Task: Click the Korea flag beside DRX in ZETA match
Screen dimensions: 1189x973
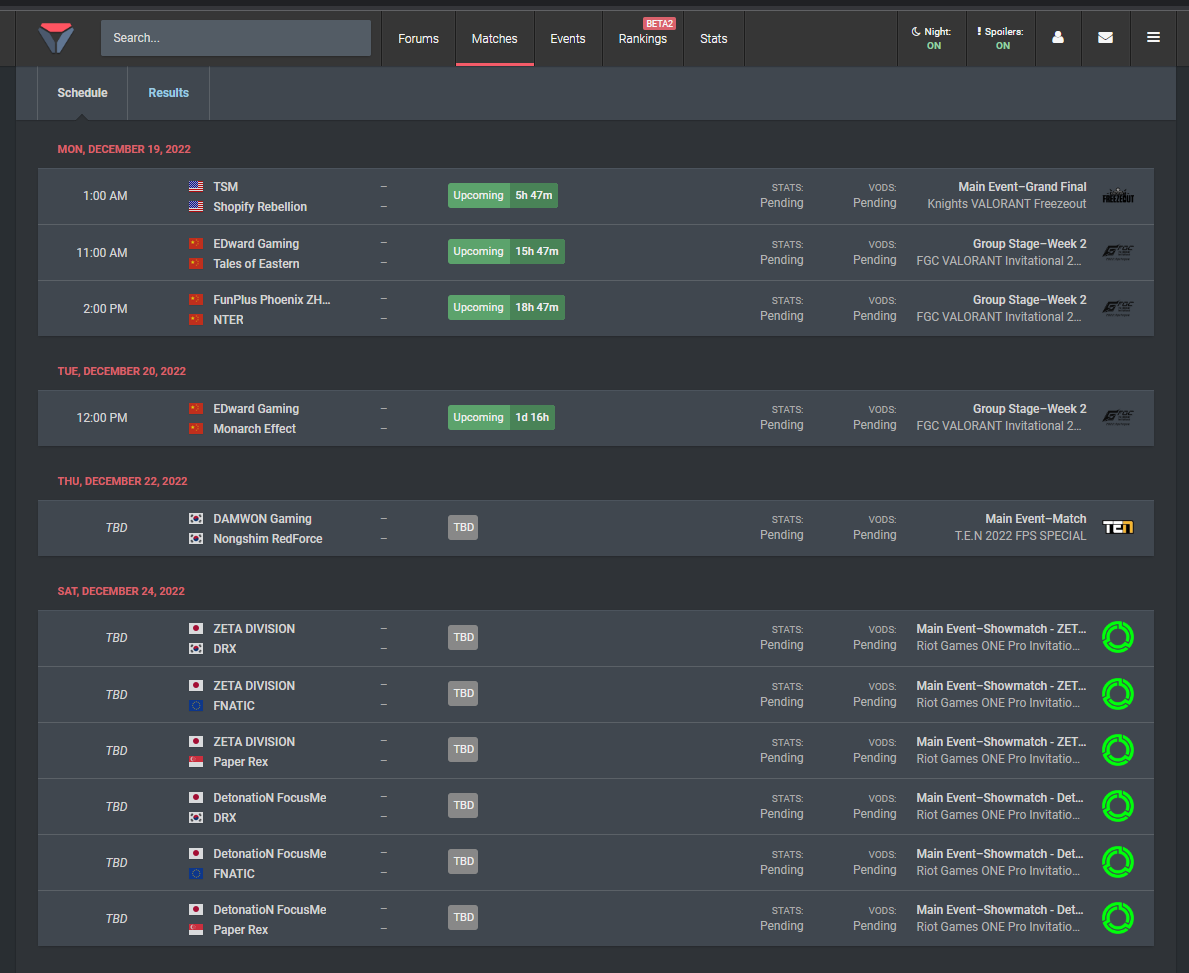Action: point(196,648)
